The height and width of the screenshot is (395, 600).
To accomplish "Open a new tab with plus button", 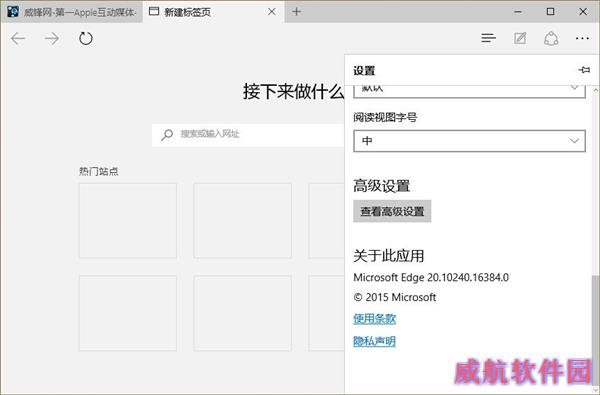I will click(296, 11).
